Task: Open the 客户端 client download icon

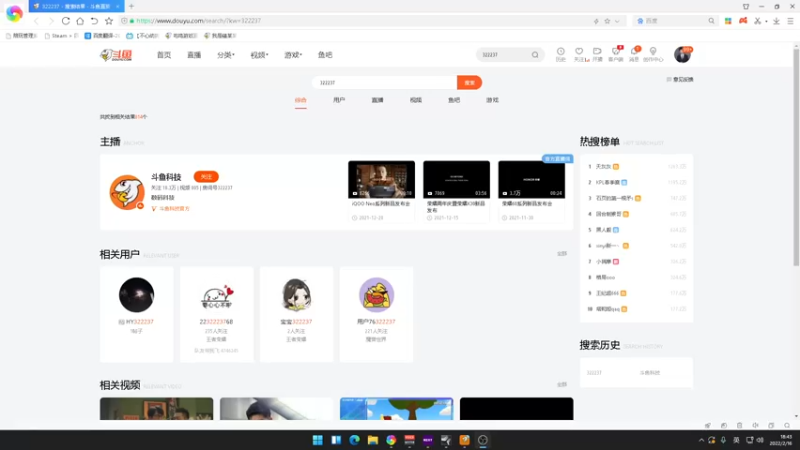Action: point(616,54)
